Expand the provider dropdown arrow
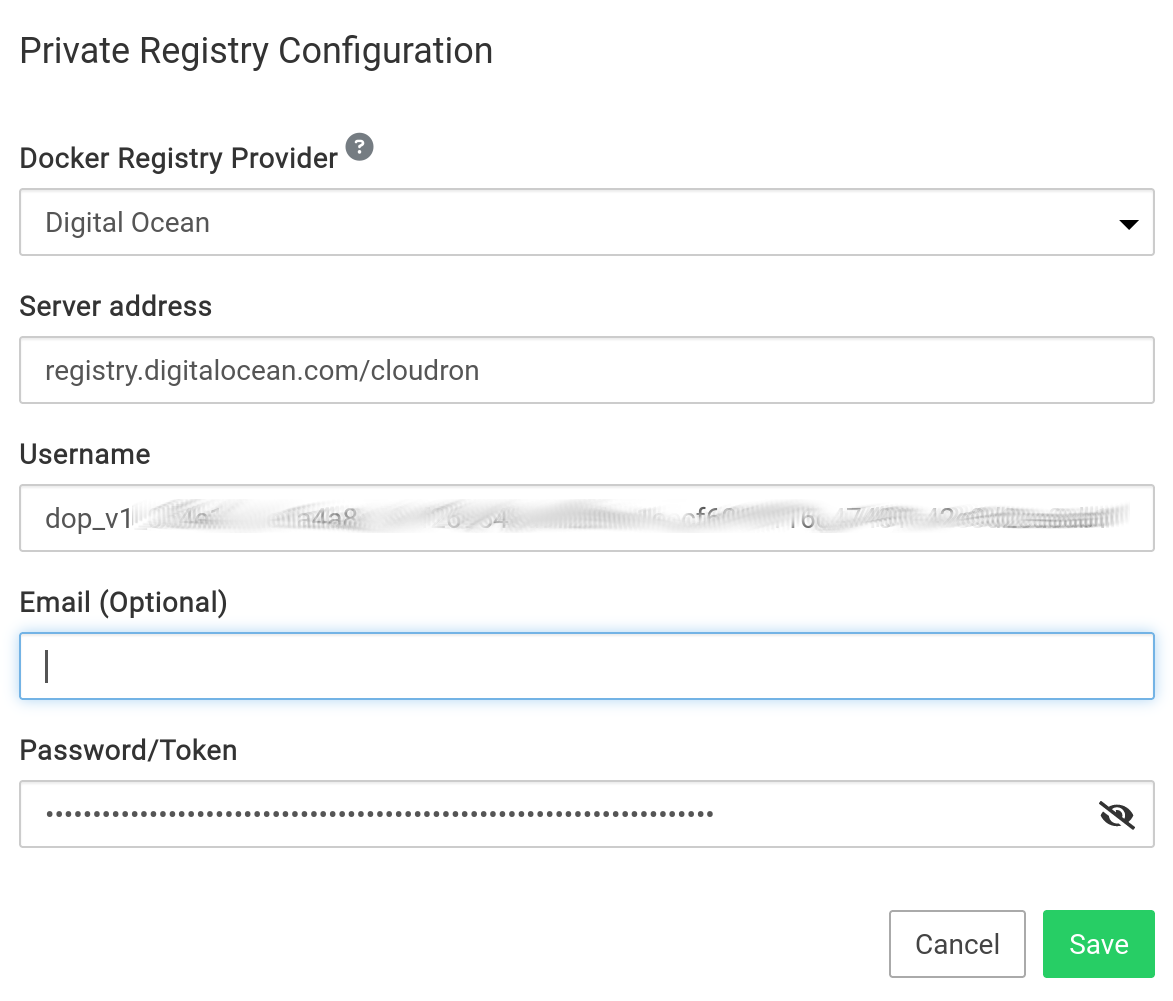This screenshot has width=1173, height=1001. pyautogui.click(x=1128, y=224)
